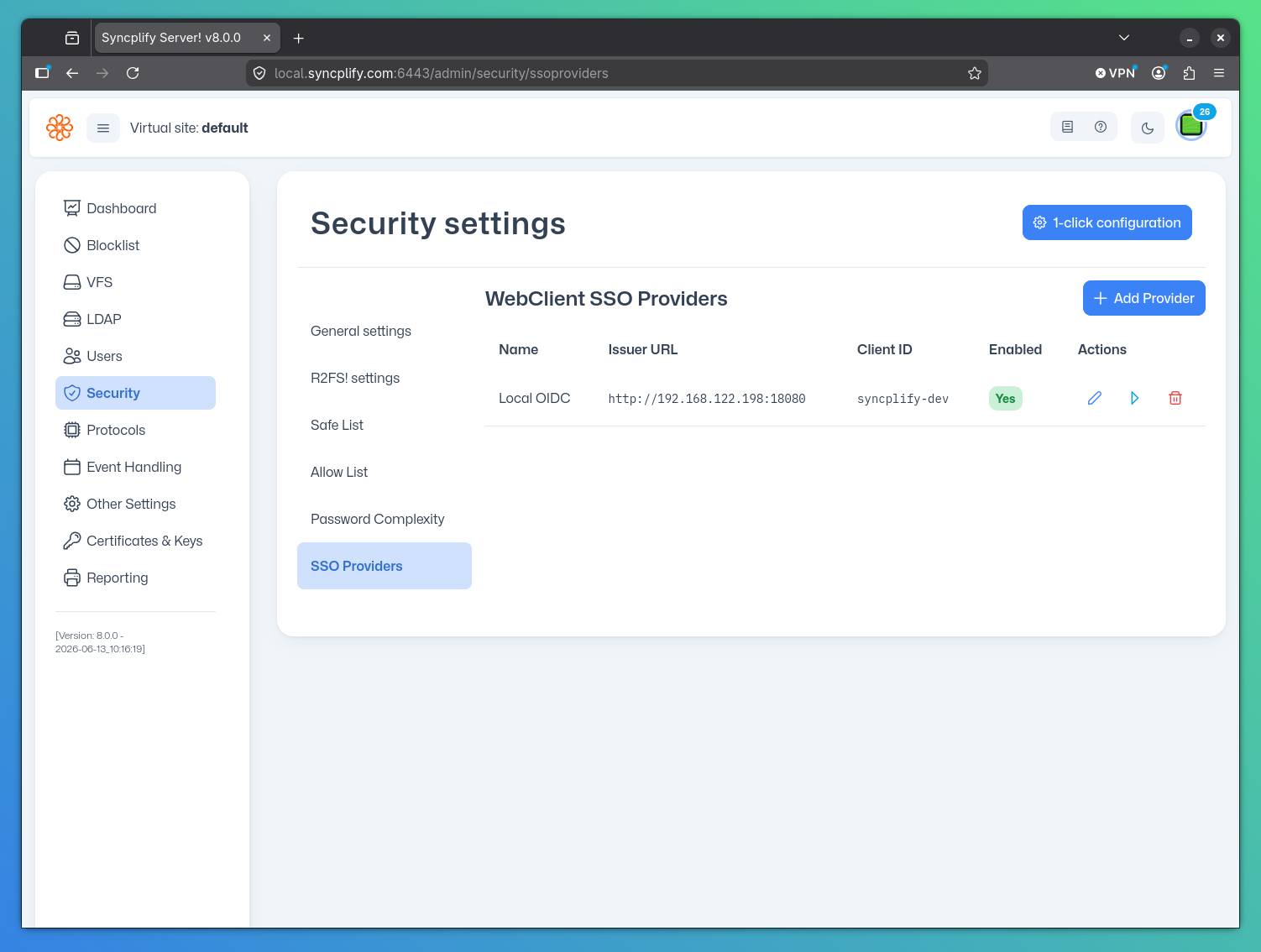Open the browser extensions puzzle icon
Image resolution: width=1261 pixels, height=952 pixels.
tap(1189, 73)
